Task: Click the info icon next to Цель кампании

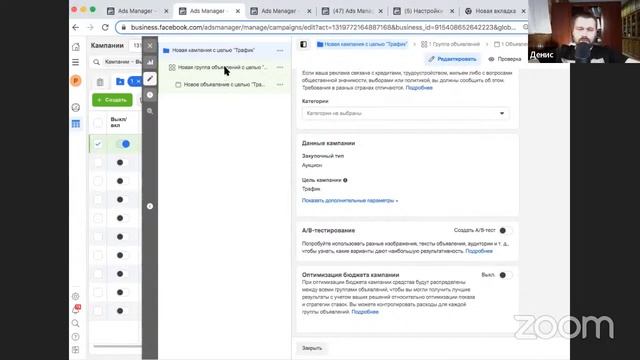Action: [x=345, y=180]
